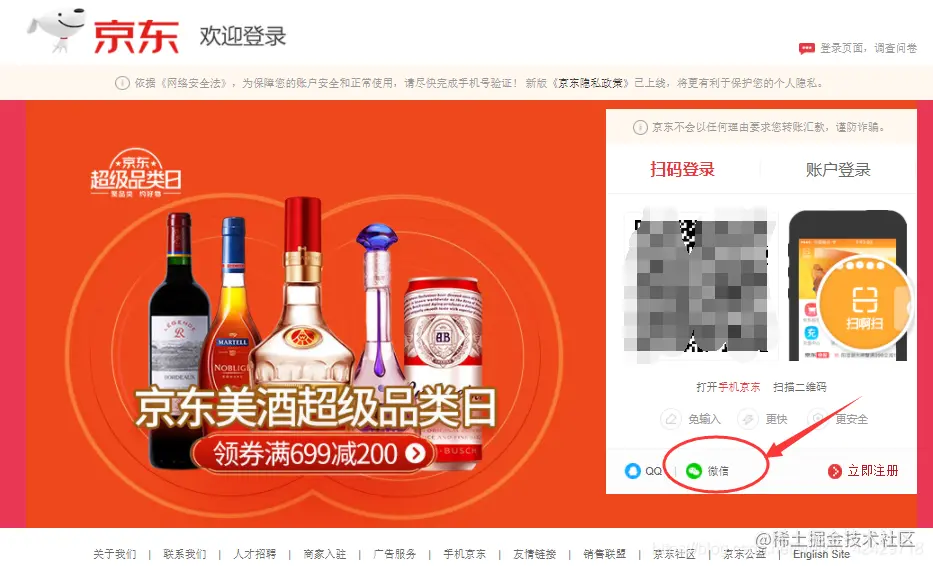Click the arrow on 领券满699减200 button
Viewport: 933px width, 567px height.
(415, 453)
